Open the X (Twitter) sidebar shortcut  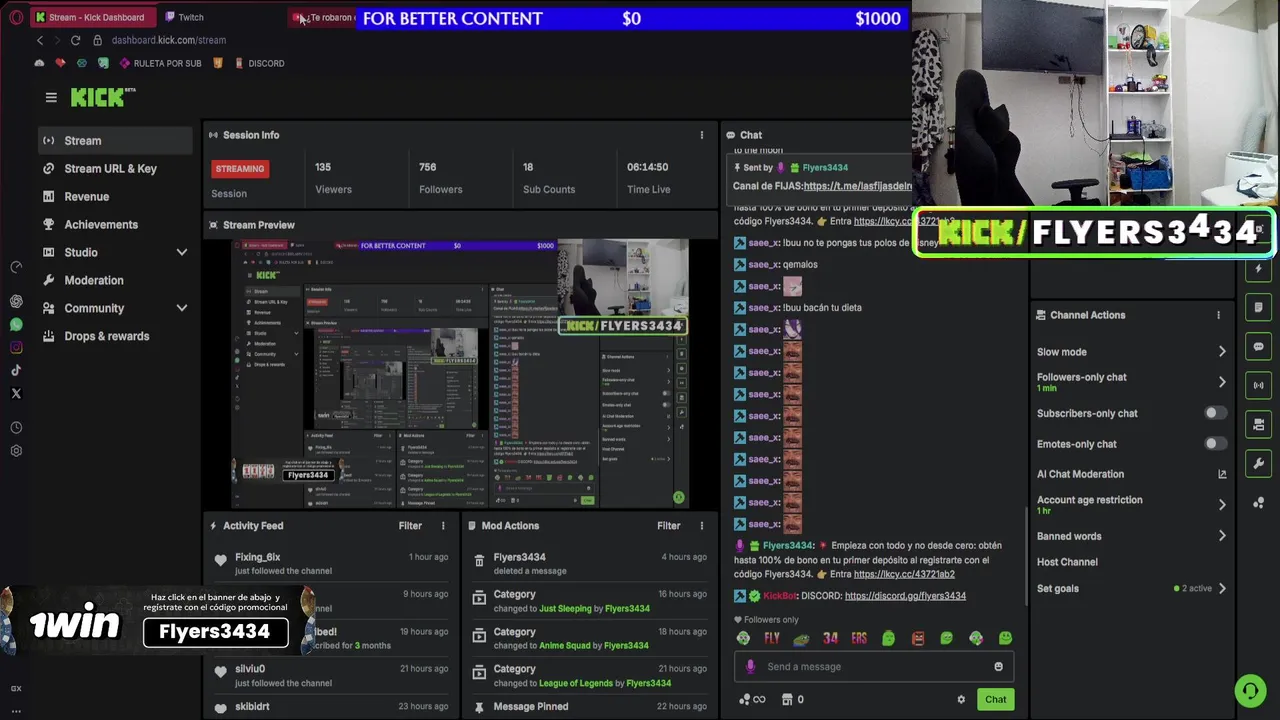16,393
